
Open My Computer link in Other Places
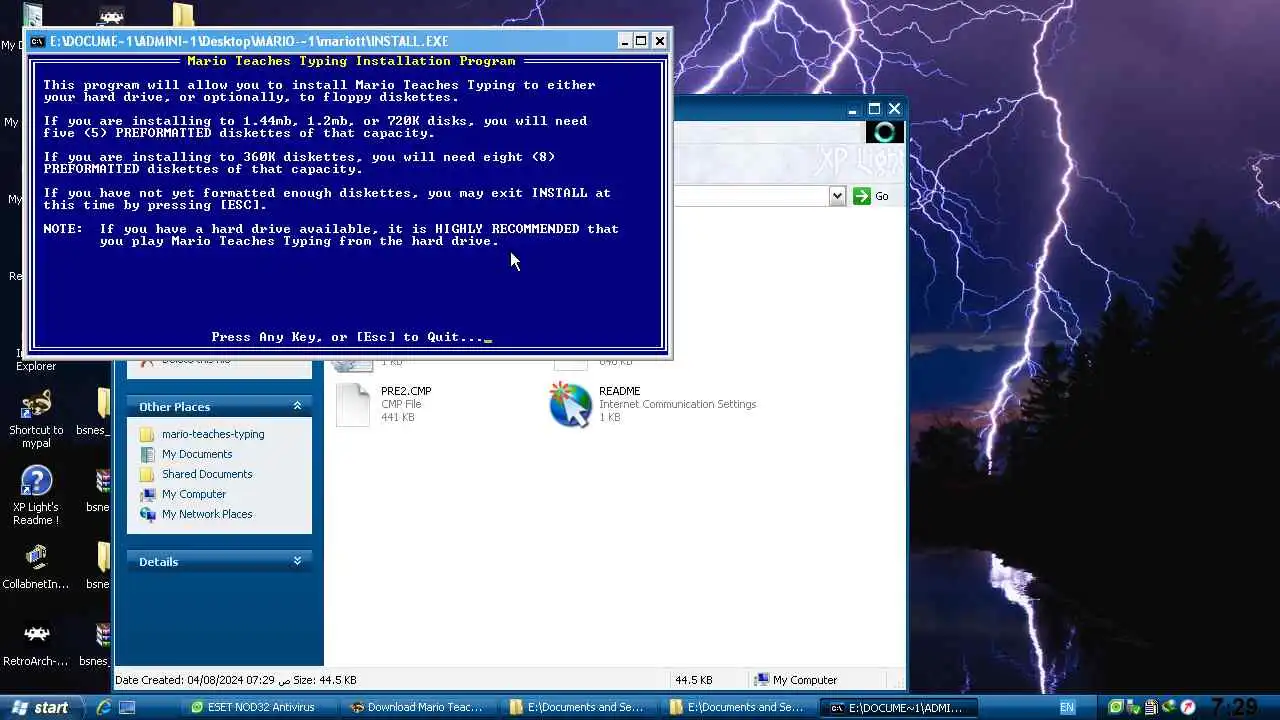pos(194,494)
